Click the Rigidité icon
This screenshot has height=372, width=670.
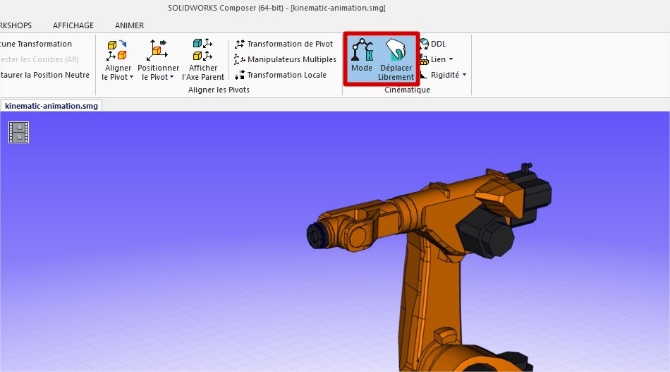pyautogui.click(x=424, y=75)
